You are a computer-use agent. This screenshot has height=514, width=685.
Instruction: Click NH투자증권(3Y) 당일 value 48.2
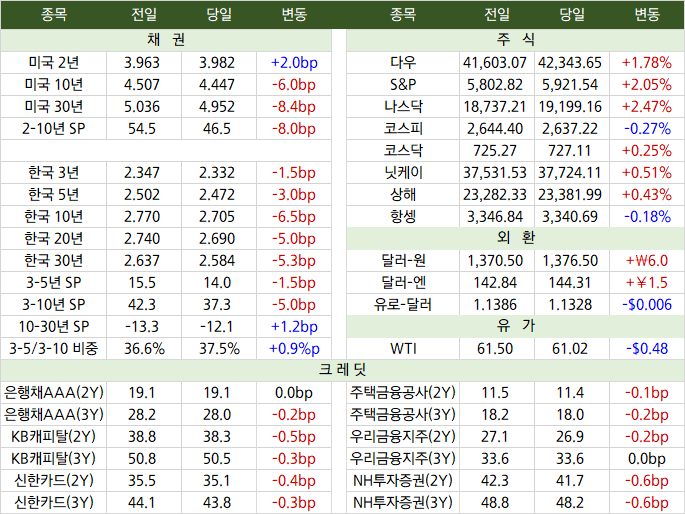pyautogui.click(x=570, y=503)
